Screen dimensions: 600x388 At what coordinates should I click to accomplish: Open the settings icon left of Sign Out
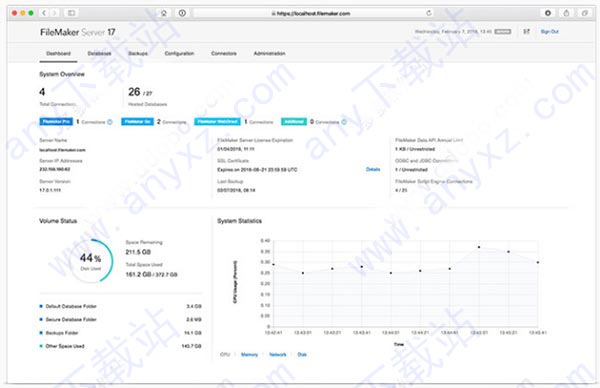click(x=527, y=31)
